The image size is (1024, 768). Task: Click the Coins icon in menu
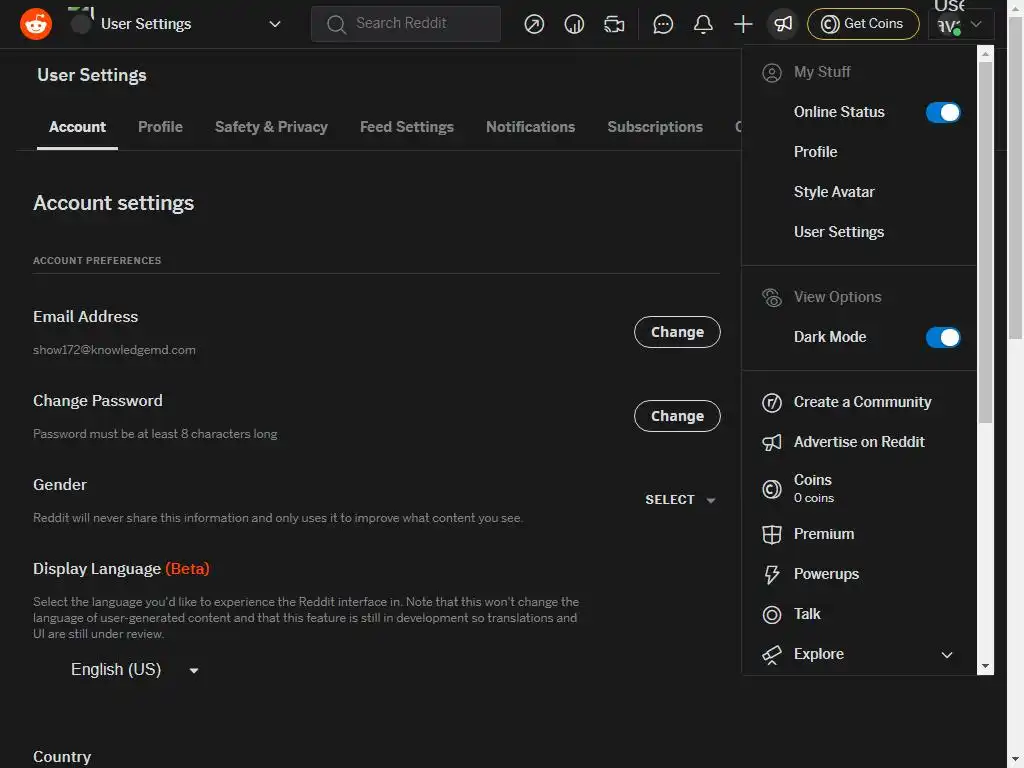click(771, 488)
